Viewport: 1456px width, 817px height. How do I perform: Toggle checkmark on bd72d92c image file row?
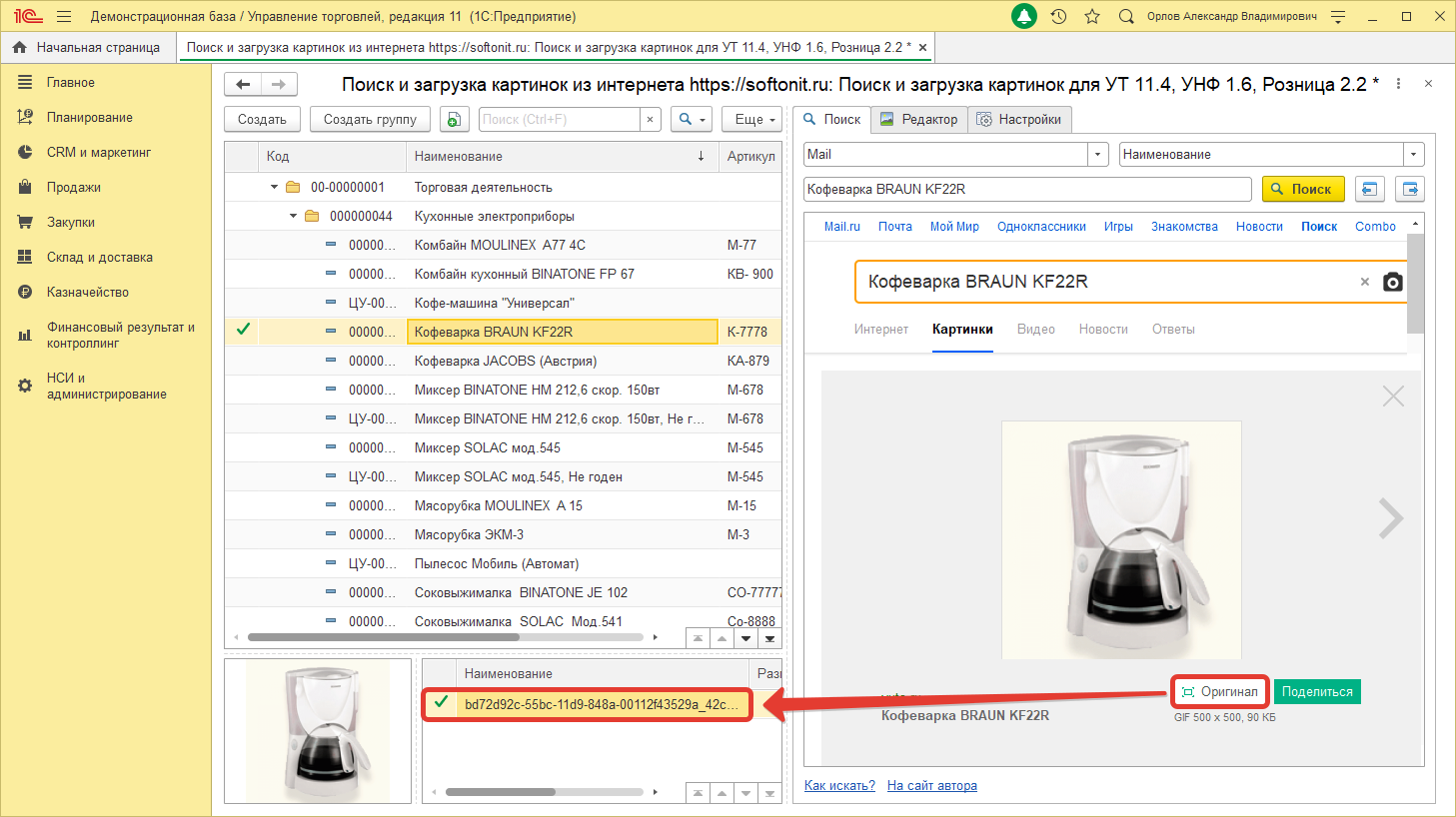click(441, 701)
